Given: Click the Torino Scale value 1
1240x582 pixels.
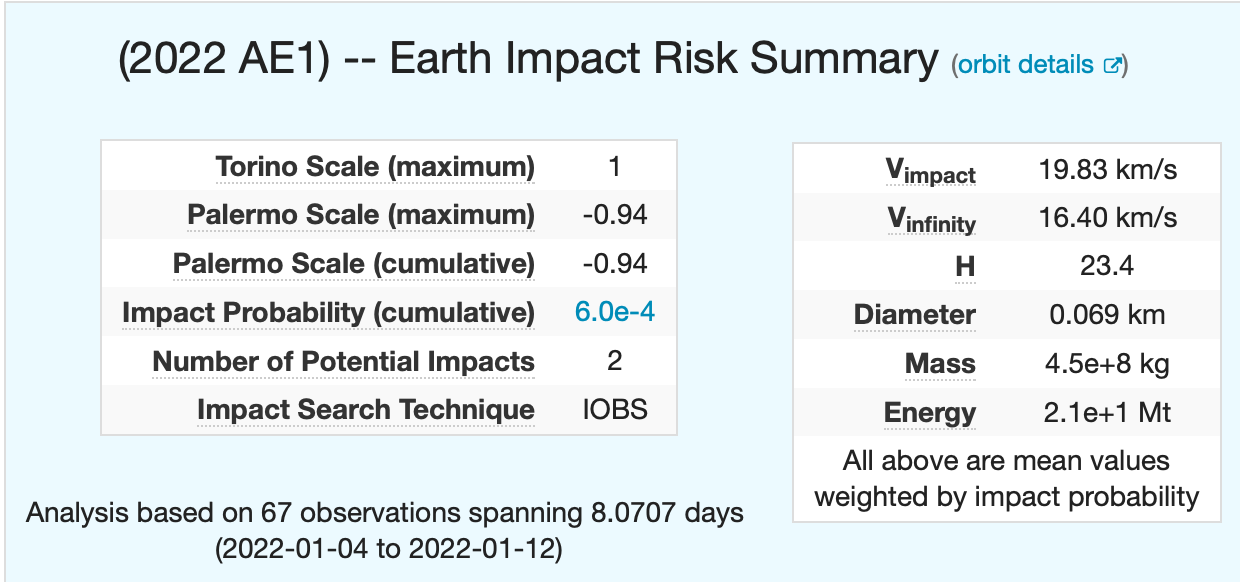Looking at the screenshot, I should pyautogui.click(x=615, y=166).
